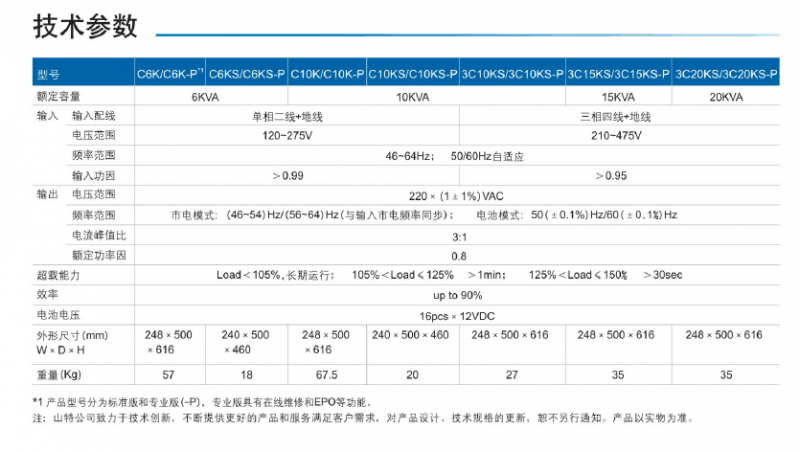Click the 6KVA rated capacity cell
The height and width of the screenshot is (452, 800).
click(x=207, y=97)
